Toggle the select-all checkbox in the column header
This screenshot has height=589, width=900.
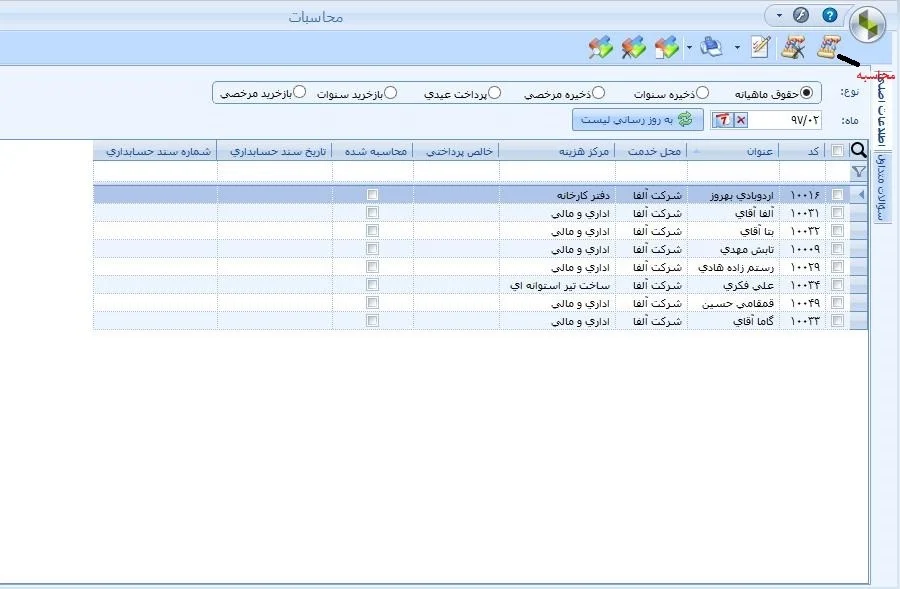point(838,150)
